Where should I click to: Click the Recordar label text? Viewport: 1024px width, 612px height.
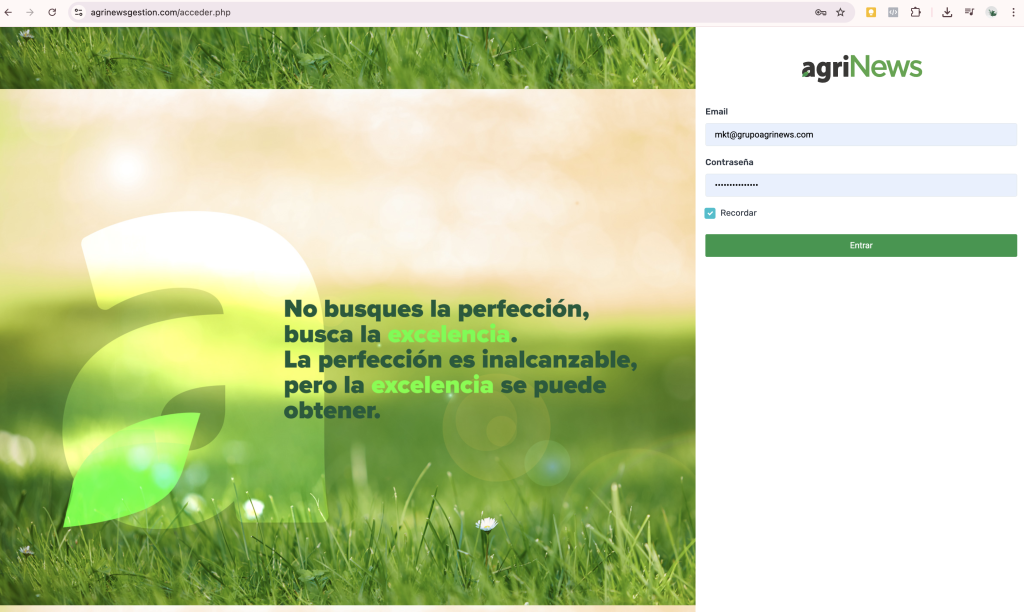click(x=738, y=213)
